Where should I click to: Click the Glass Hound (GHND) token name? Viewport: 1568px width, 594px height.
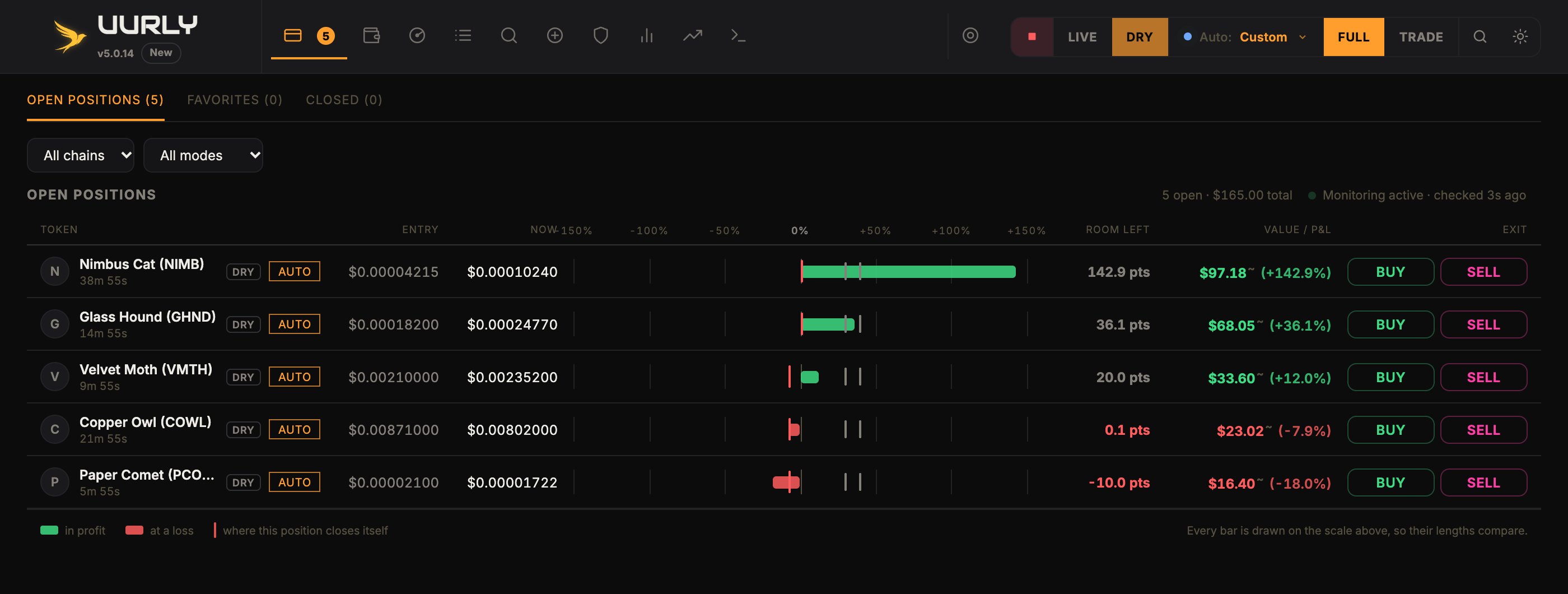pos(148,317)
